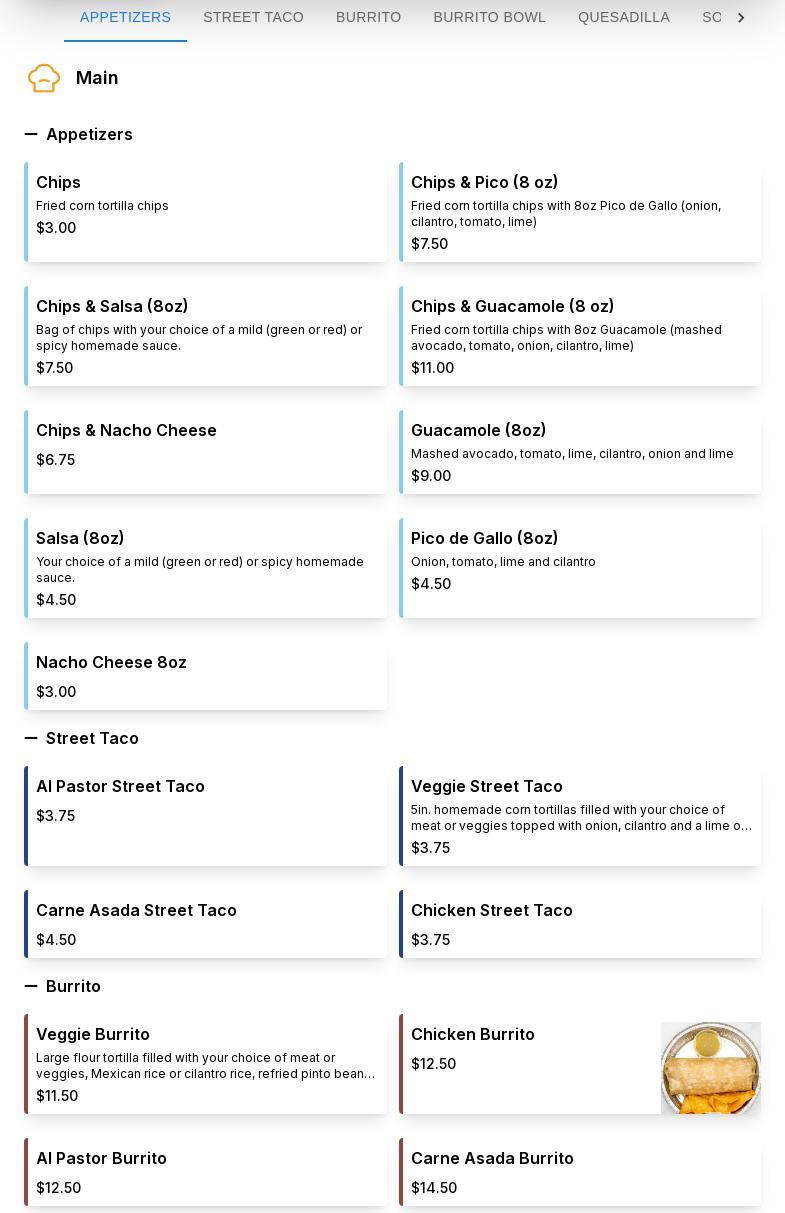Screen dimensions: 785x1213
Task: Open the Burrito Bowl tab
Action: (489, 17)
